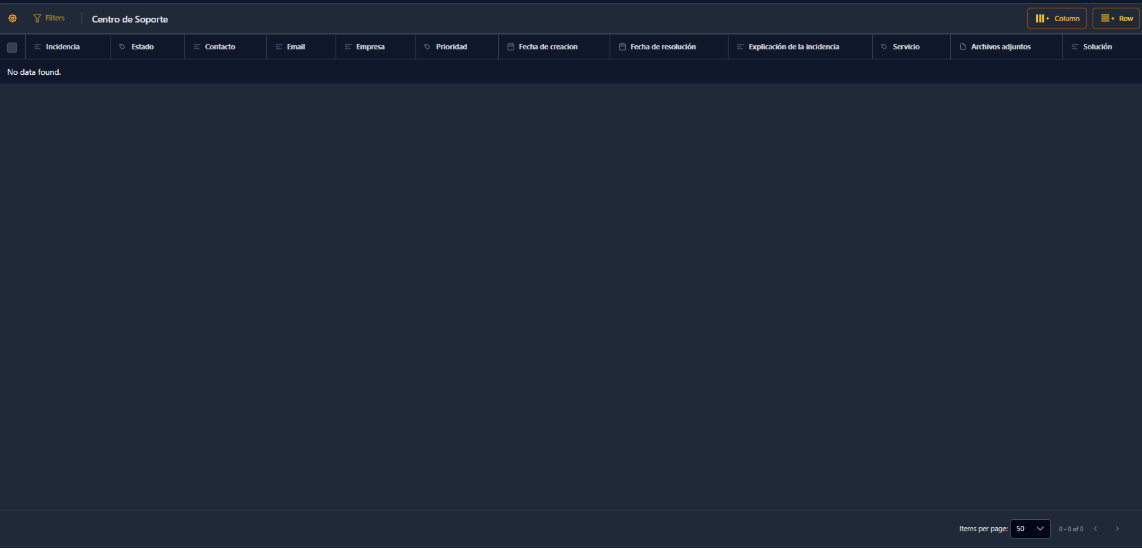Click the Filters funnel icon
The width and height of the screenshot is (1142, 548).
pos(37,18)
